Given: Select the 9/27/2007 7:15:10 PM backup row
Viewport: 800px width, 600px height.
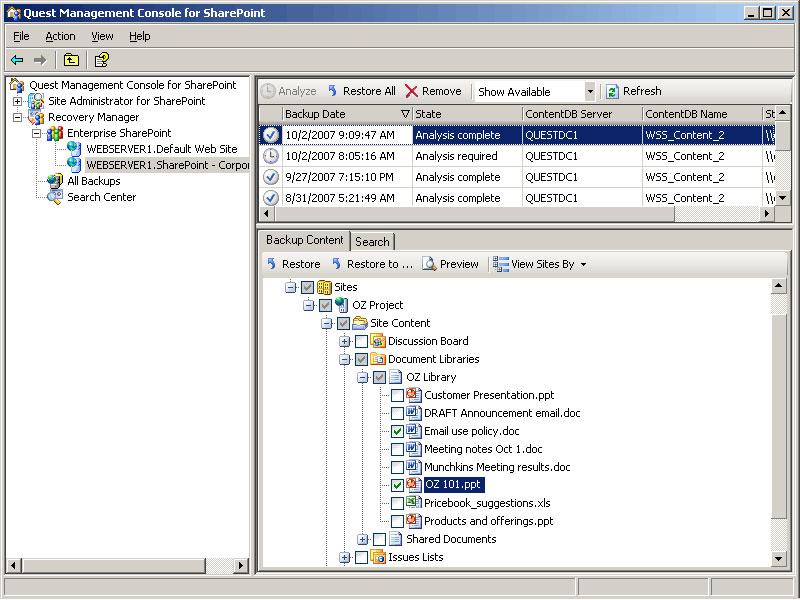Looking at the screenshot, I should 516,177.
